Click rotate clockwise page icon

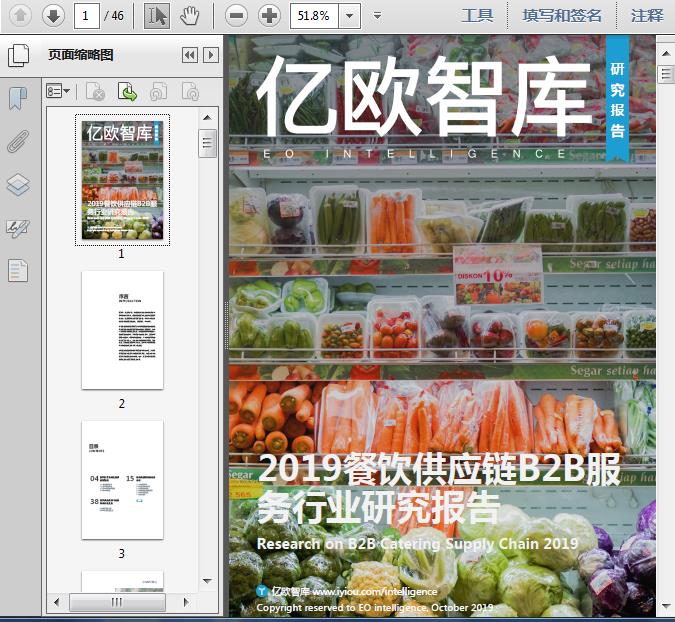[x=190, y=91]
